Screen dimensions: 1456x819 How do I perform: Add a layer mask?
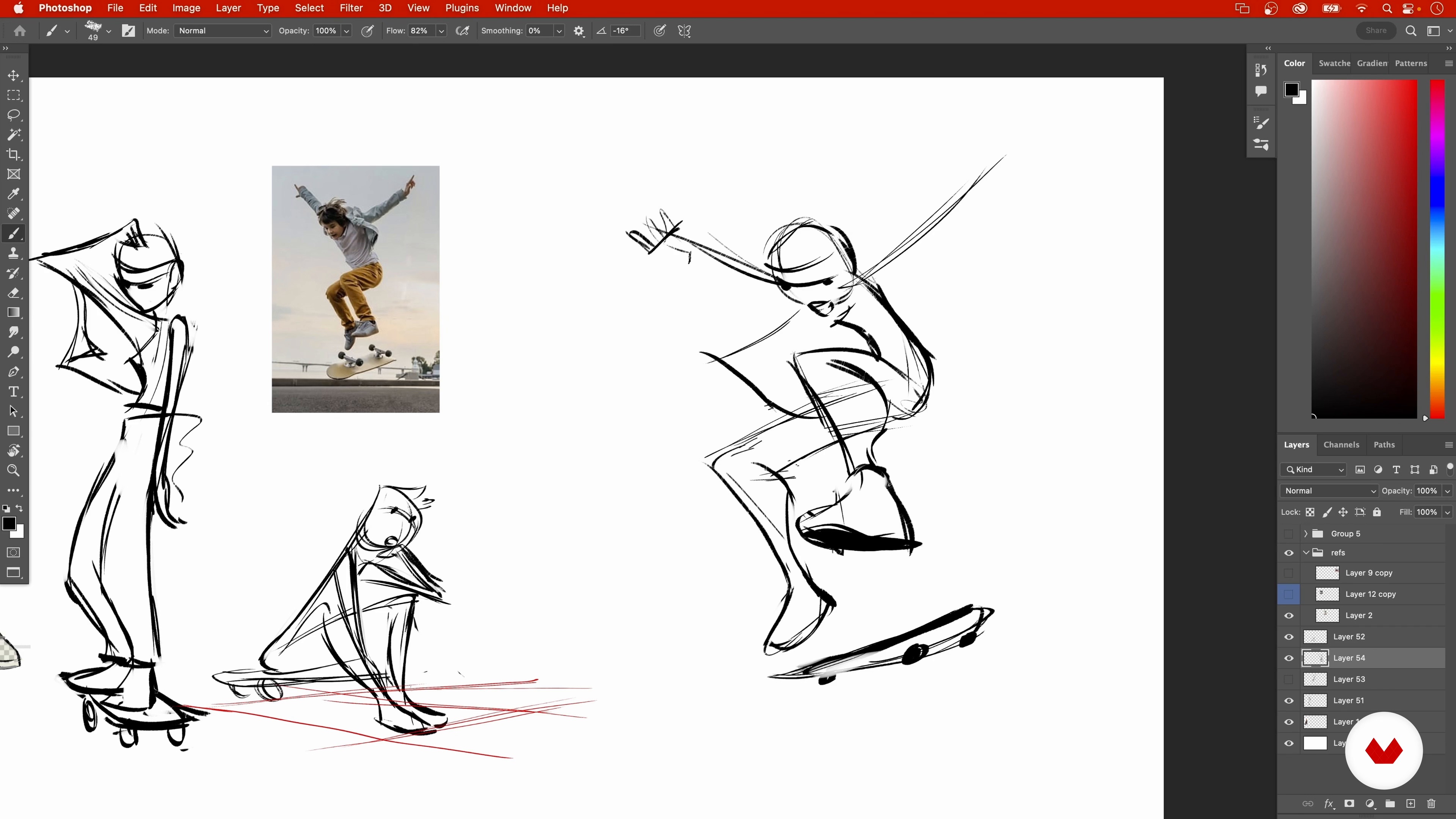[x=1349, y=804]
